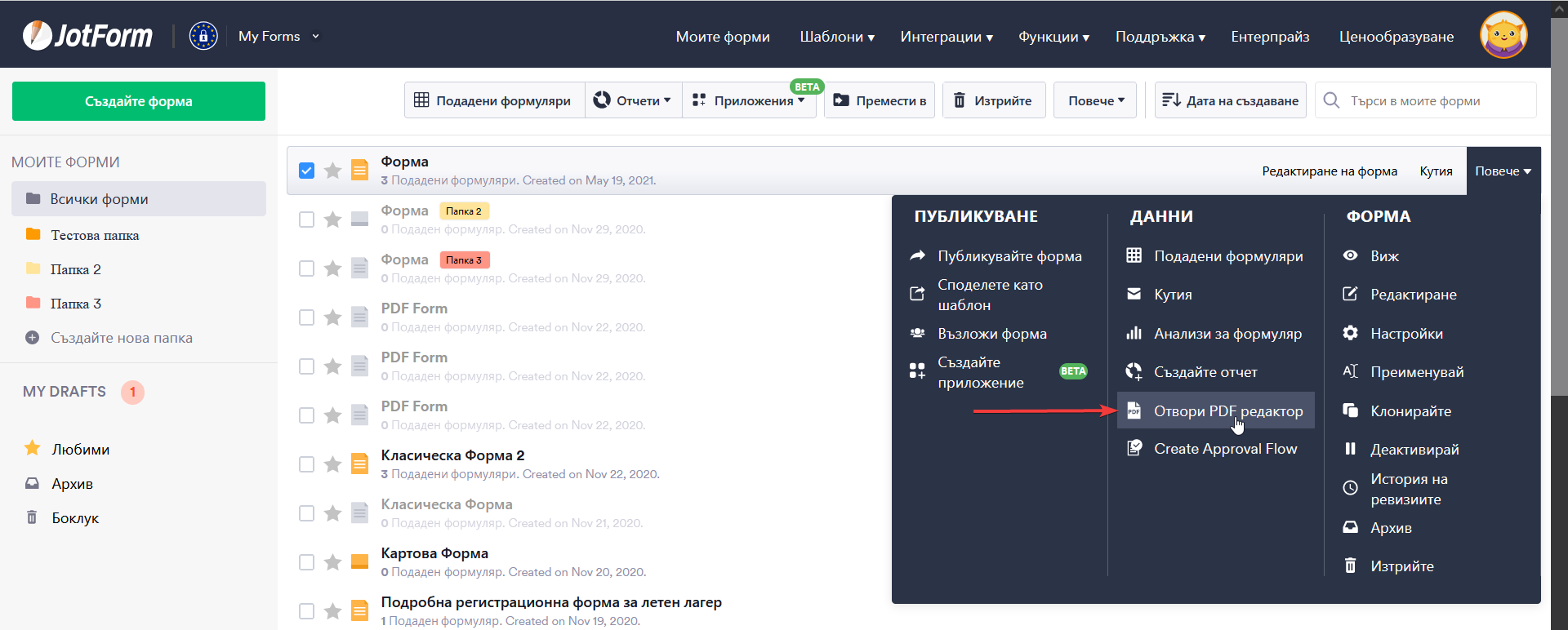Click the EU security badge icon
Viewport: 1568px width, 630px height.
tap(203, 36)
